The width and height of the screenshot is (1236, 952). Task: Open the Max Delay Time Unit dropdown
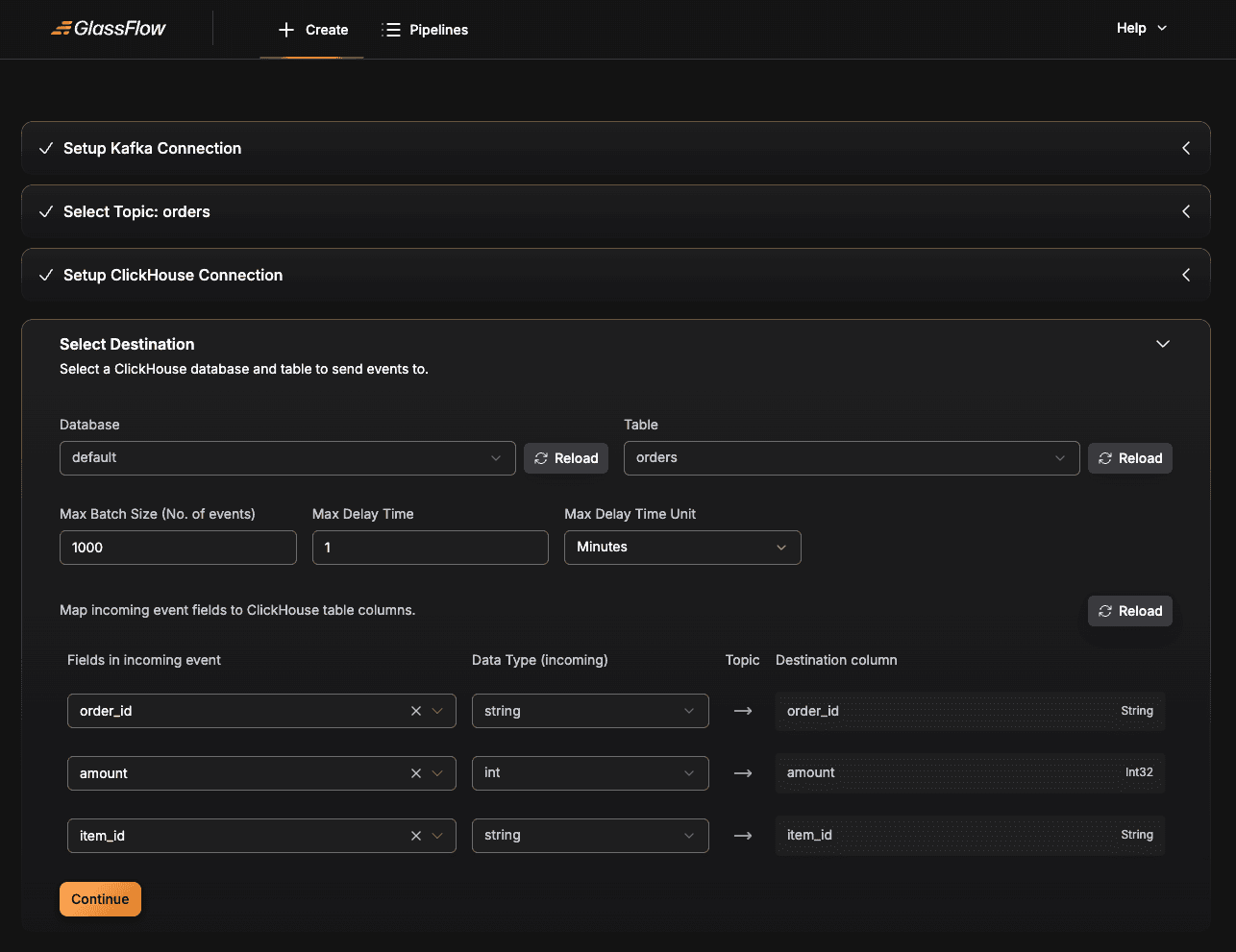[x=682, y=548]
